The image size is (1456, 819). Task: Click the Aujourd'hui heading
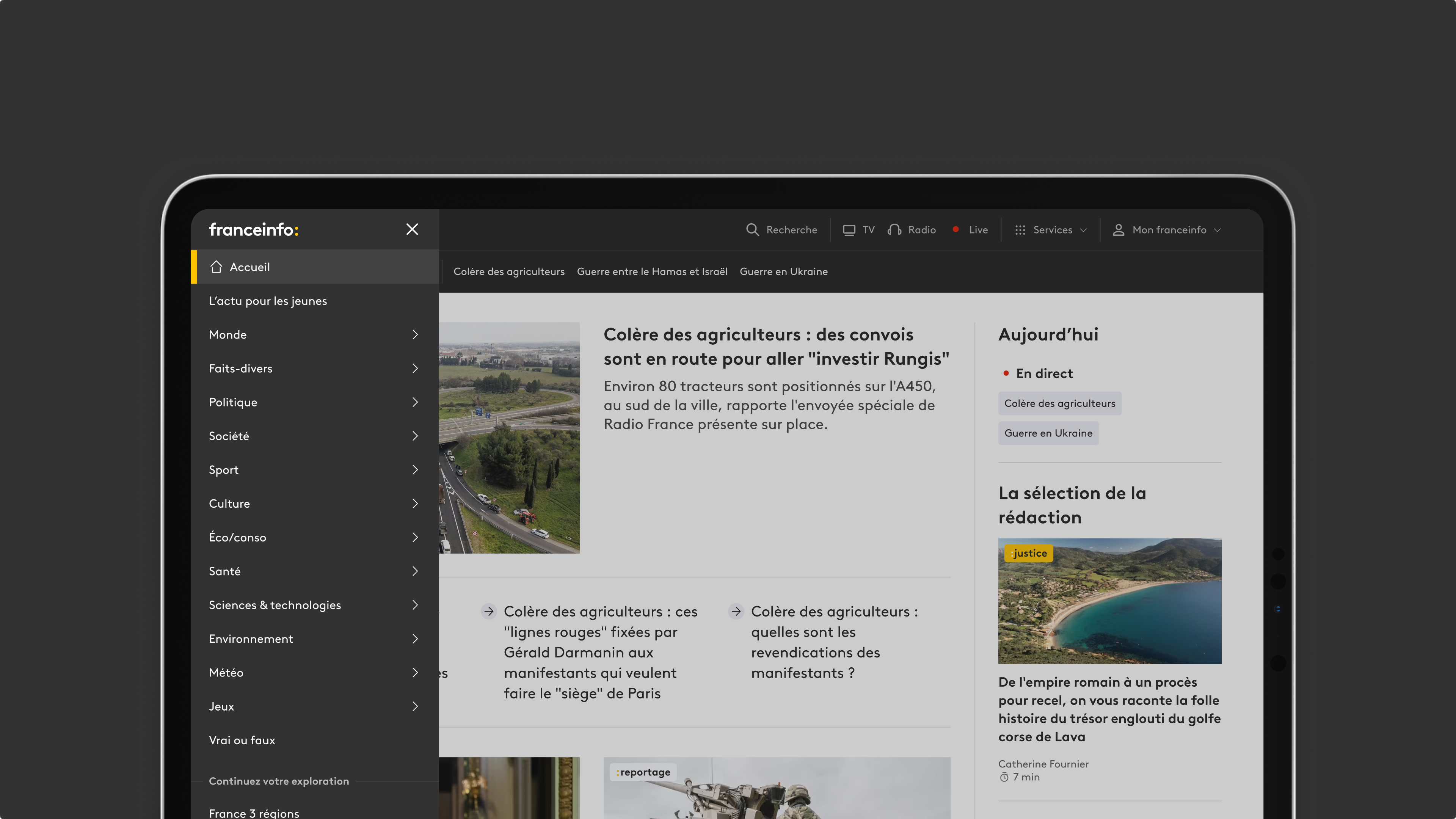1048,334
